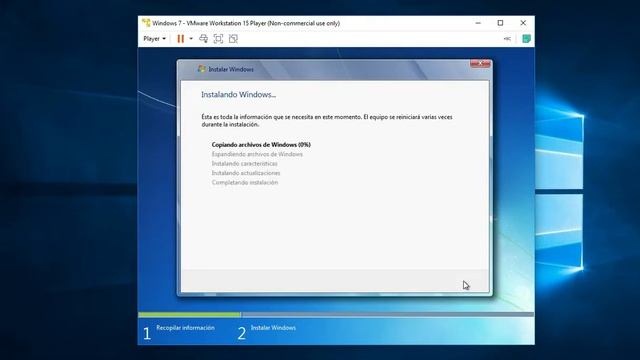
Task: Click the Windows logo in Instalar Windows title
Action: [x=202, y=69]
